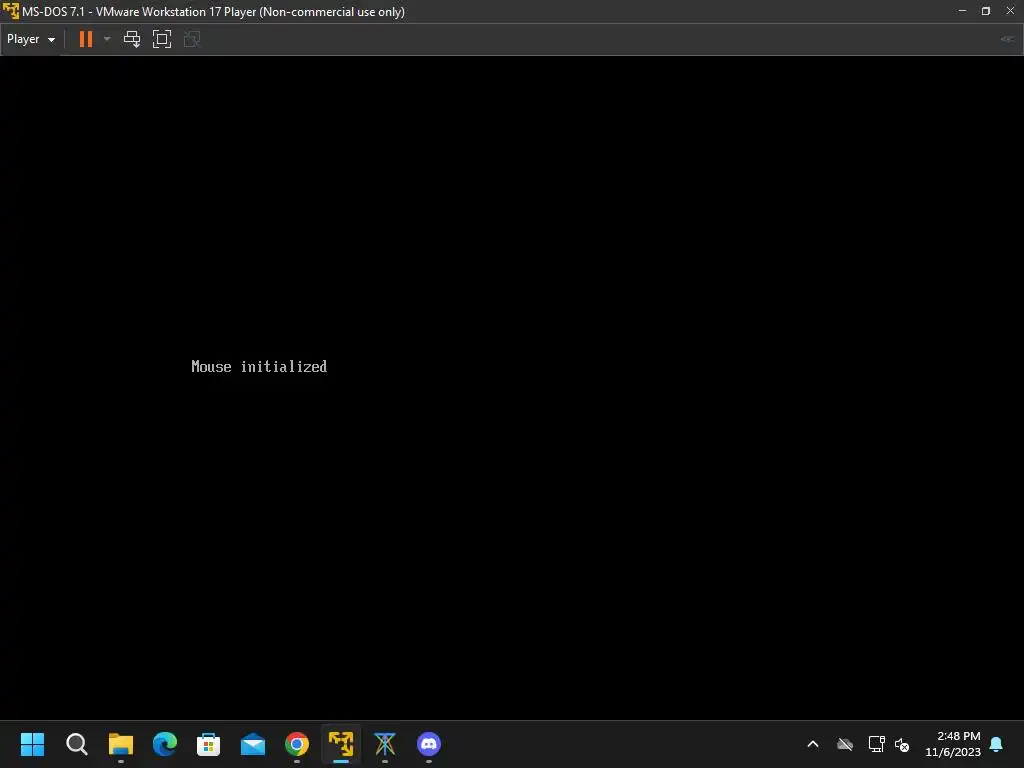1024x768 pixels.
Task: Open the notifications bell
Action: click(997, 744)
